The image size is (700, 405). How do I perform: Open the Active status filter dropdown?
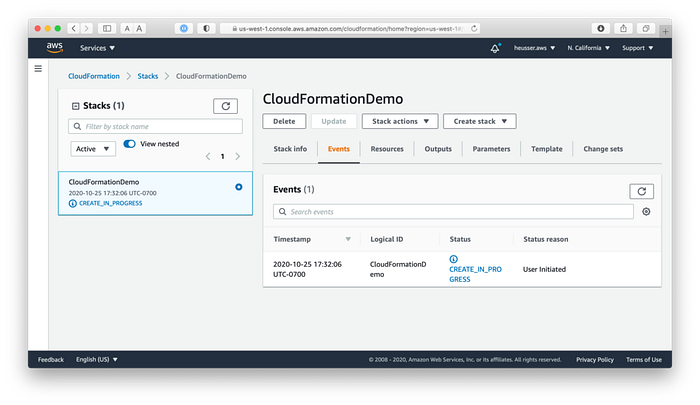pos(93,149)
